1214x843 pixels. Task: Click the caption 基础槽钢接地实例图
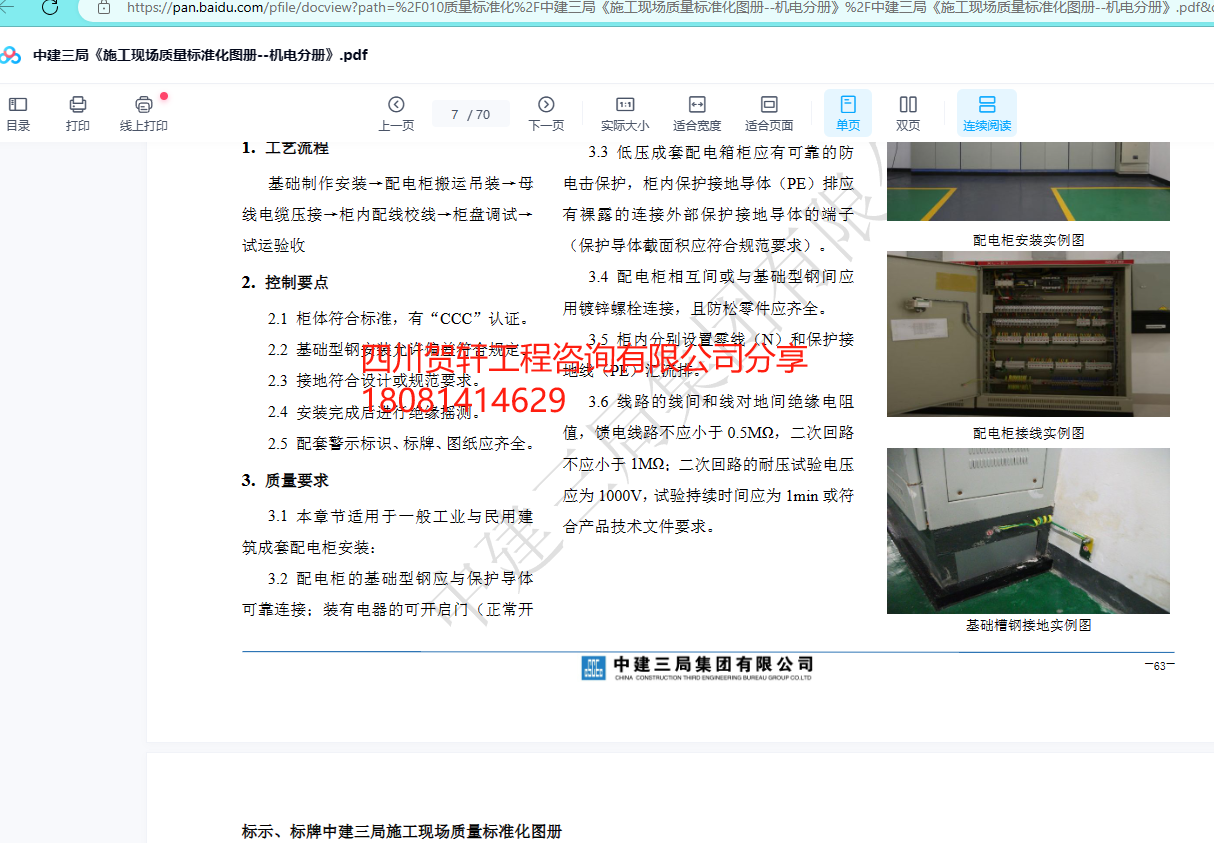[1028, 625]
